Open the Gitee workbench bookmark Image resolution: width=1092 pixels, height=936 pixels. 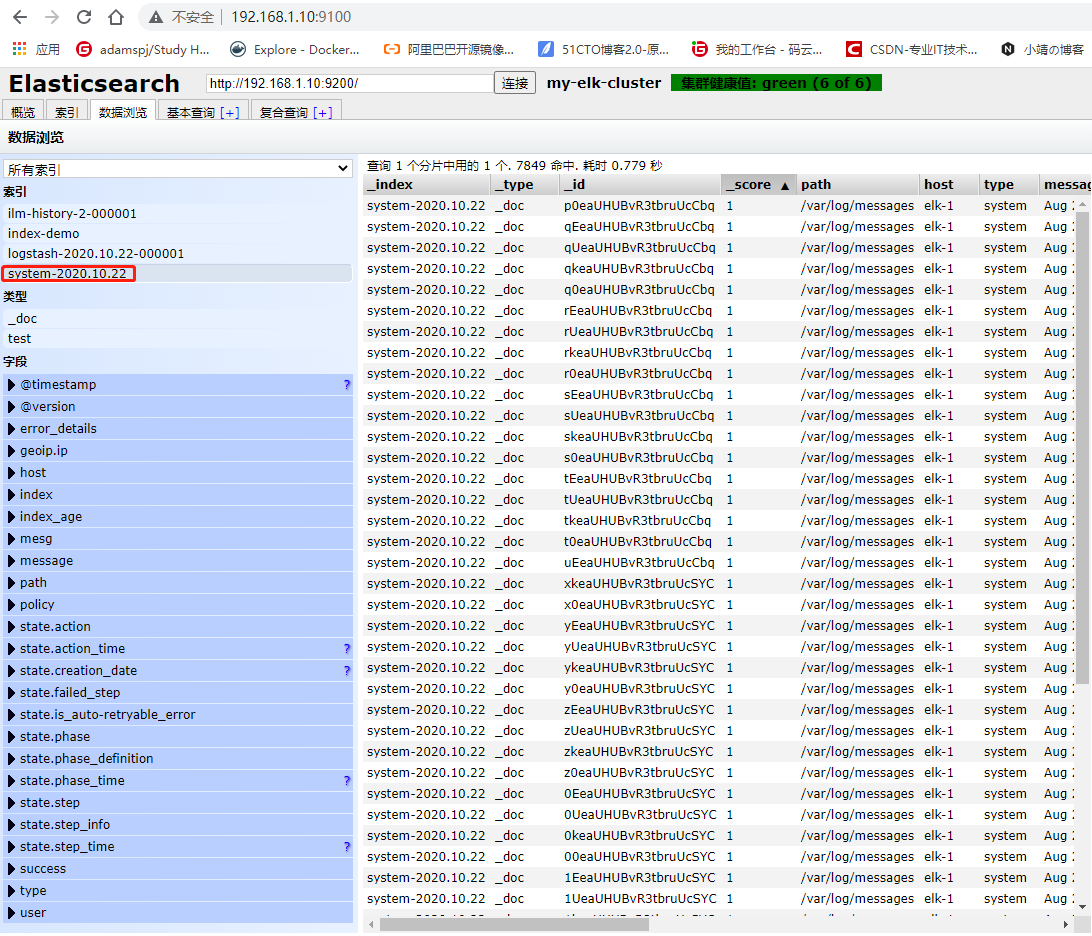click(x=756, y=49)
